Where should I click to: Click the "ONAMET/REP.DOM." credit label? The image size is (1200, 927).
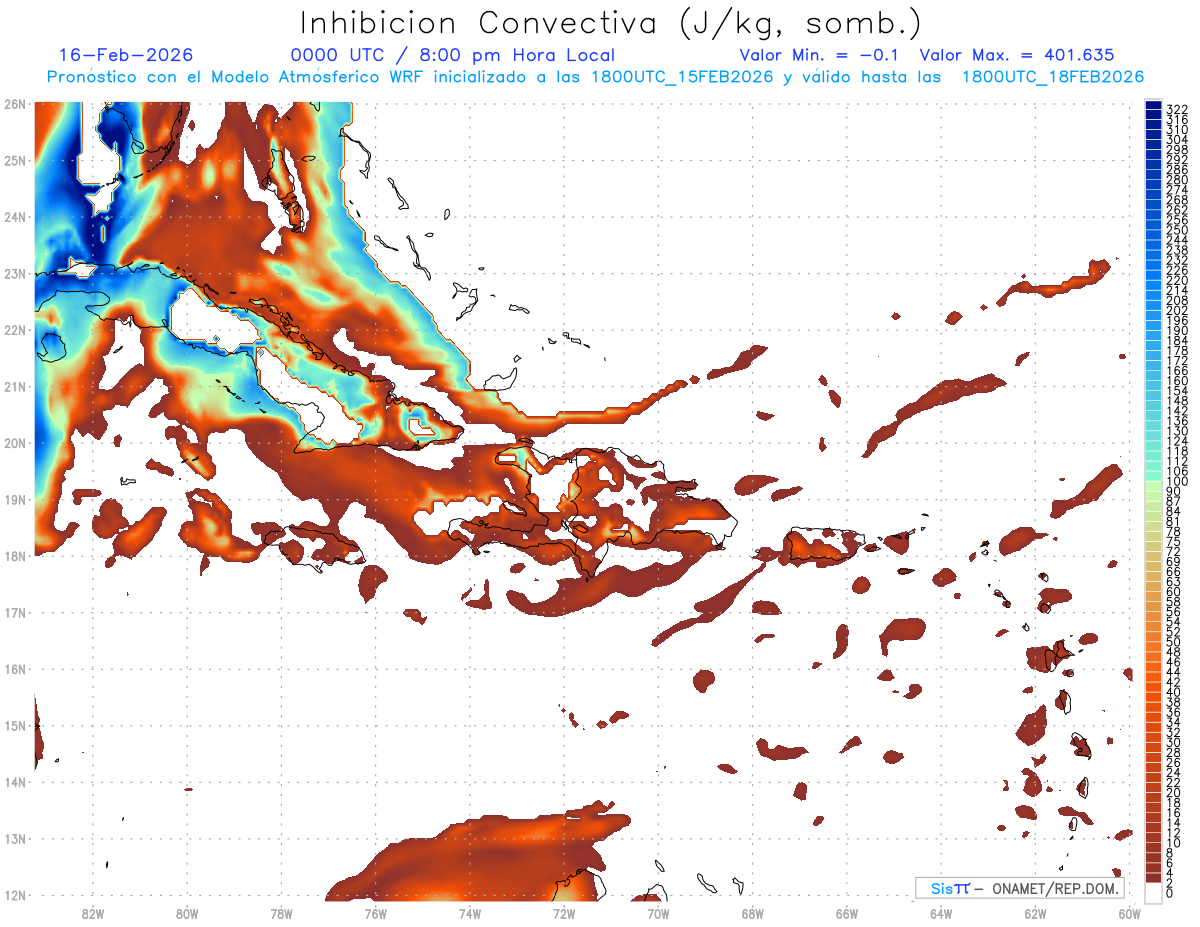pyautogui.click(x=1056, y=888)
